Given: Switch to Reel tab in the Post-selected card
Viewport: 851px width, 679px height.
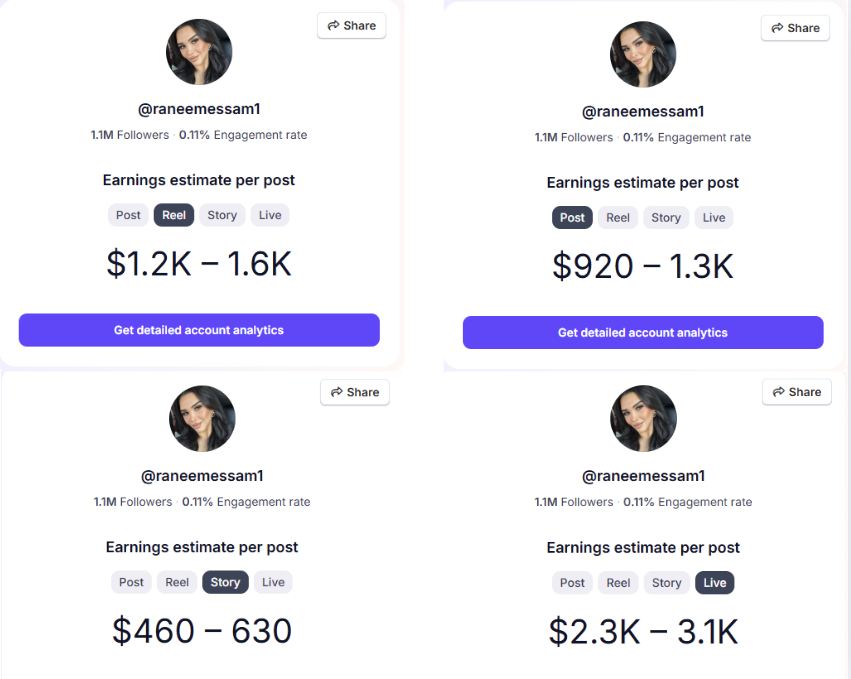Looking at the screenshot, I should (x=618, y=218).
